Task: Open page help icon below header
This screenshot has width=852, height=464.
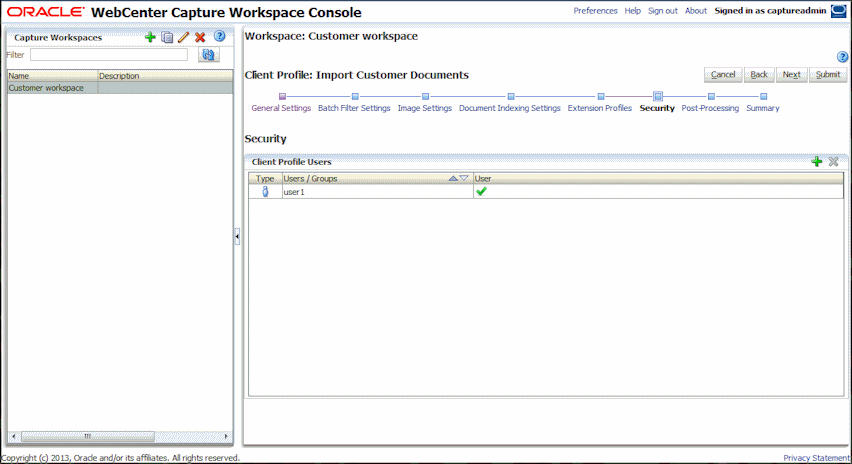Action: (842, 57)
